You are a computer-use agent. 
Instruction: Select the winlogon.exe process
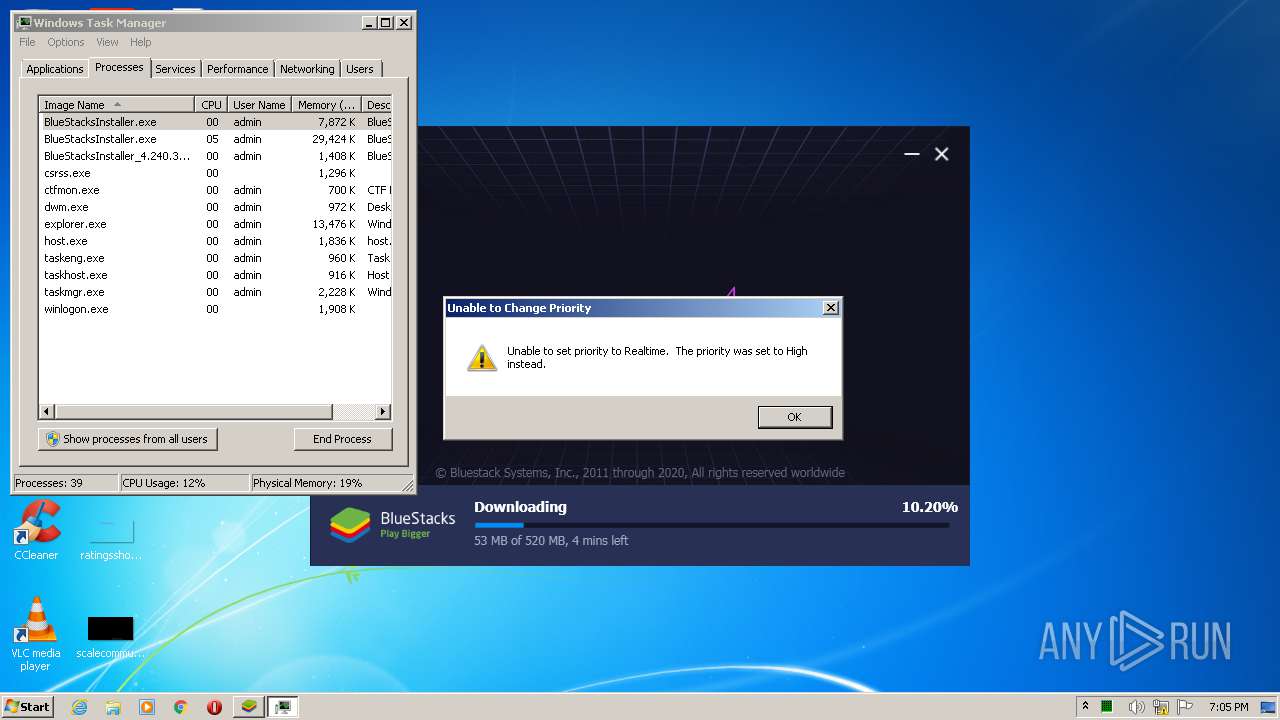click(215, 309)
